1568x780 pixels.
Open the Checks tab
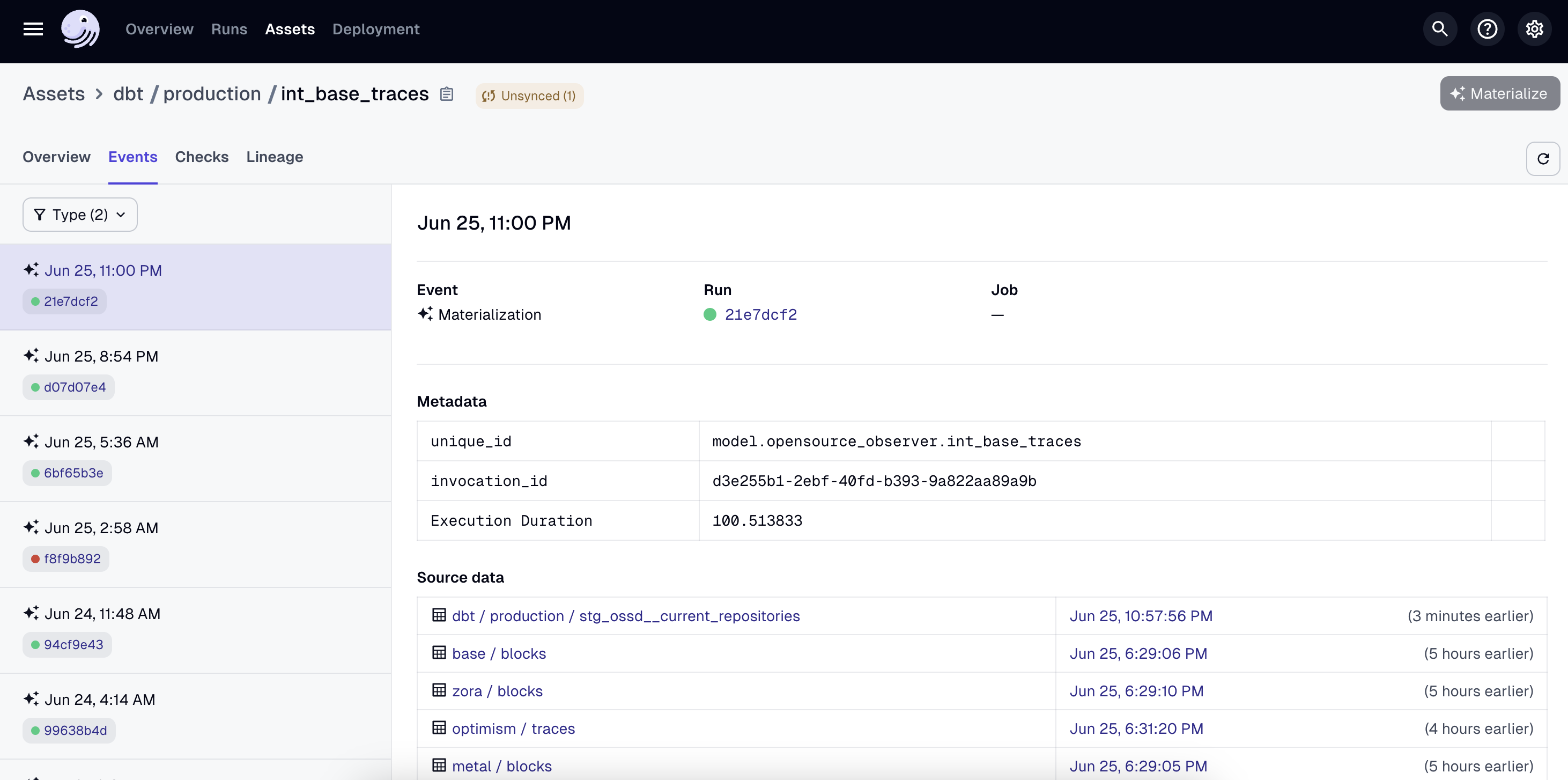202,157
